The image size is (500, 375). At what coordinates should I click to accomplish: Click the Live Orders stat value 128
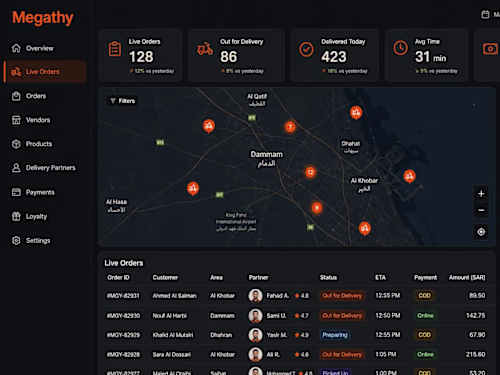[x=141, y=57]
